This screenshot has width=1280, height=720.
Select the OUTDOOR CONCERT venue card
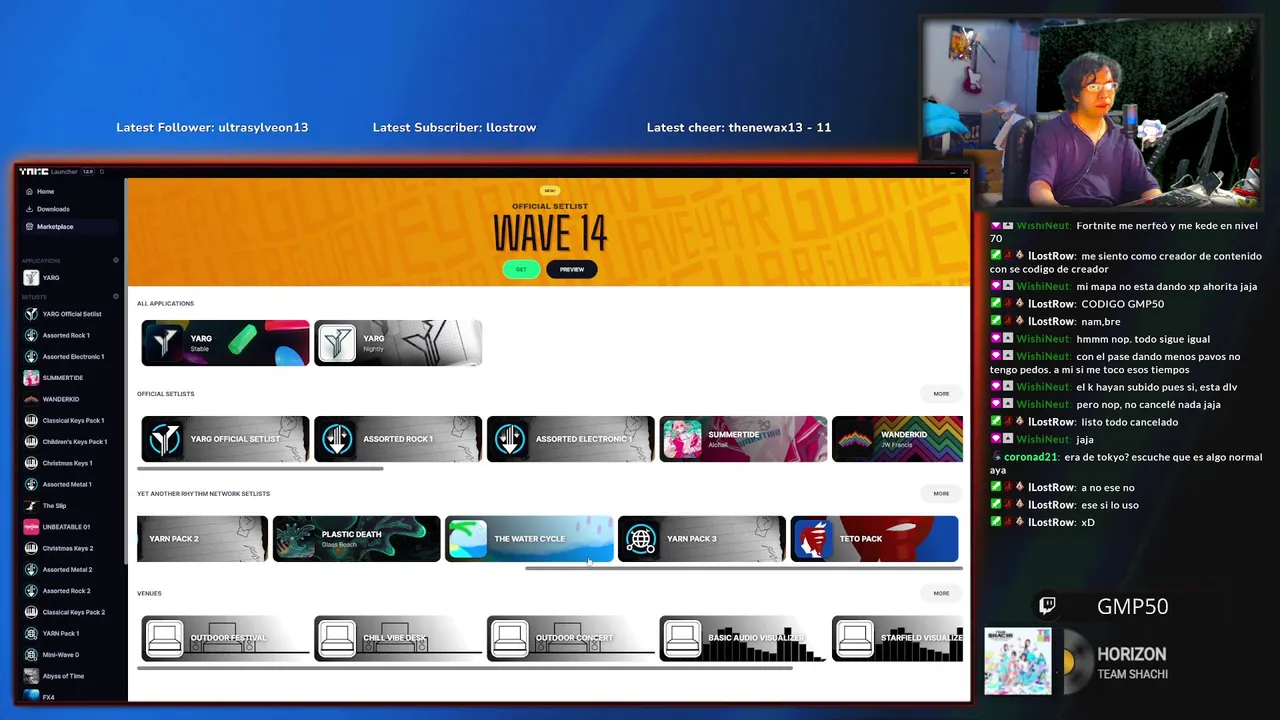point(570,638)
